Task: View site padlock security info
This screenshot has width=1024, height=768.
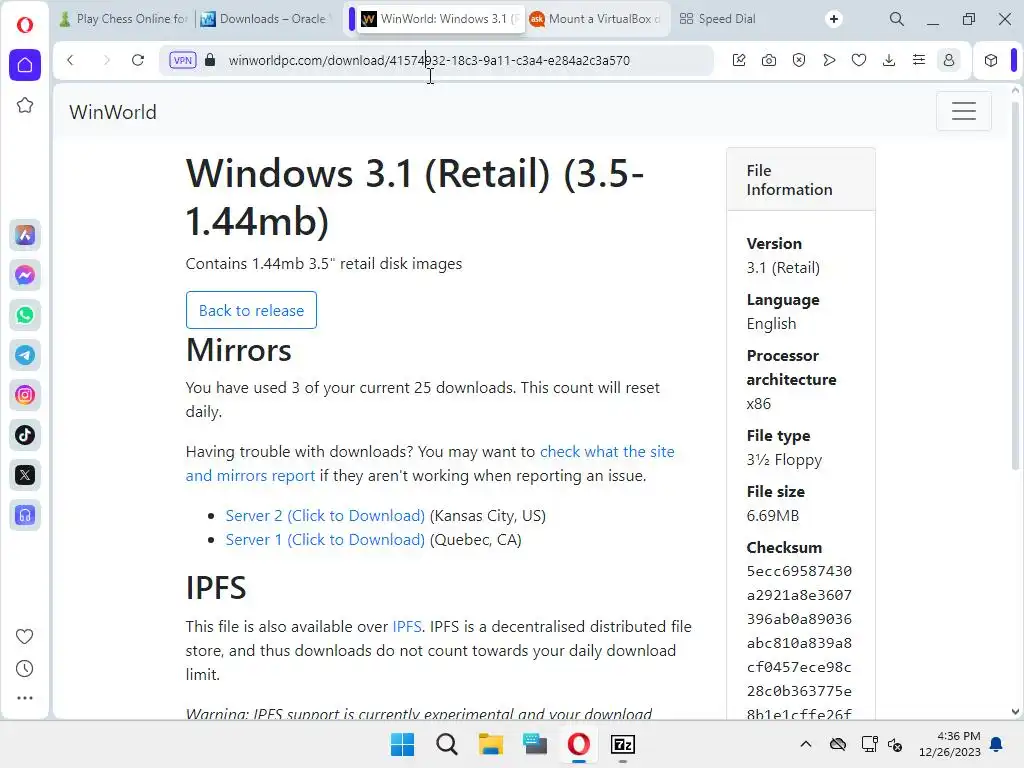Action: click(x=210, y=60)
